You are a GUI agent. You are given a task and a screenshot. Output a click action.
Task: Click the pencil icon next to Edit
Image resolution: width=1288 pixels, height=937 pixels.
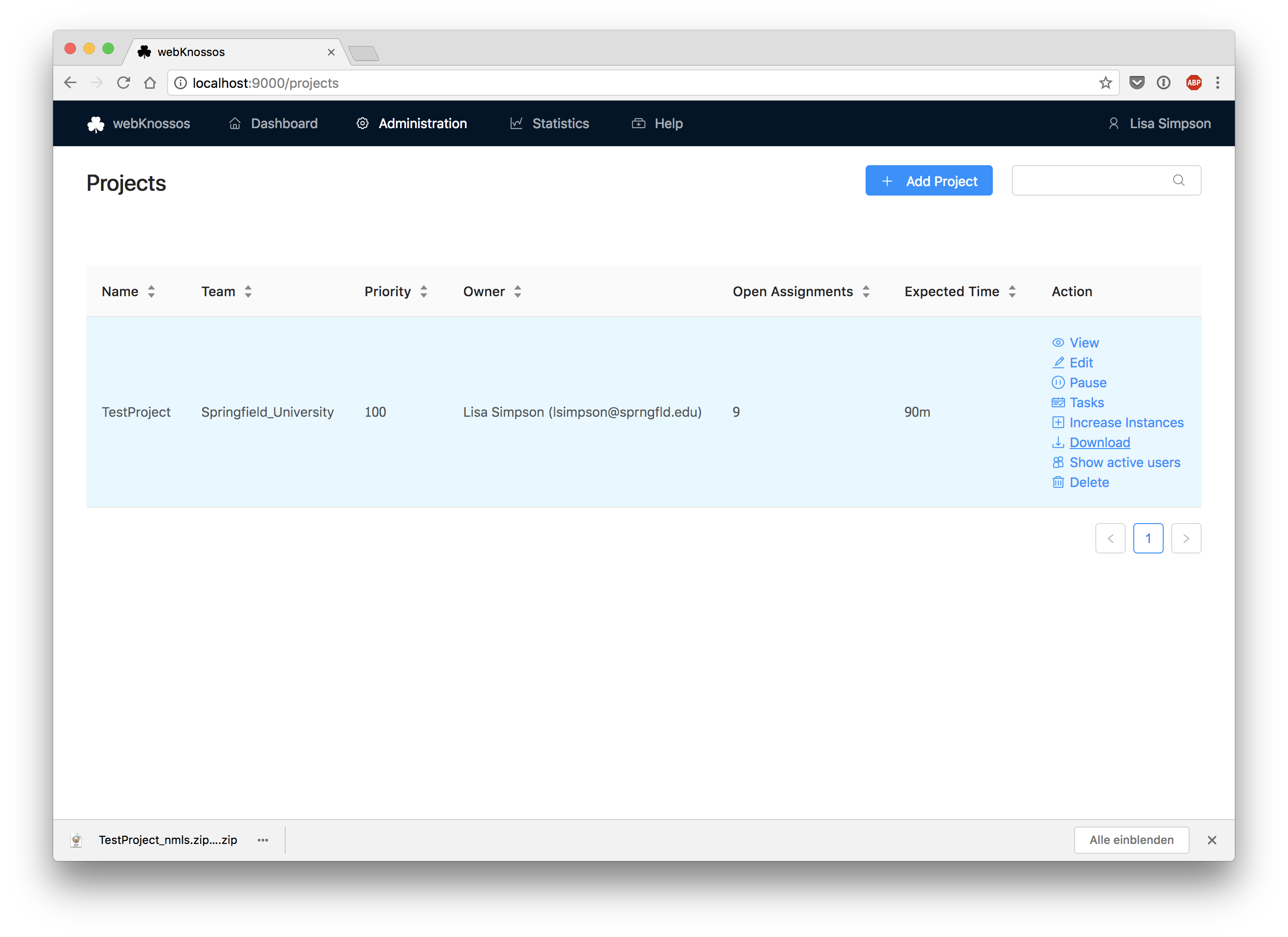click(x=1058, y=362)
